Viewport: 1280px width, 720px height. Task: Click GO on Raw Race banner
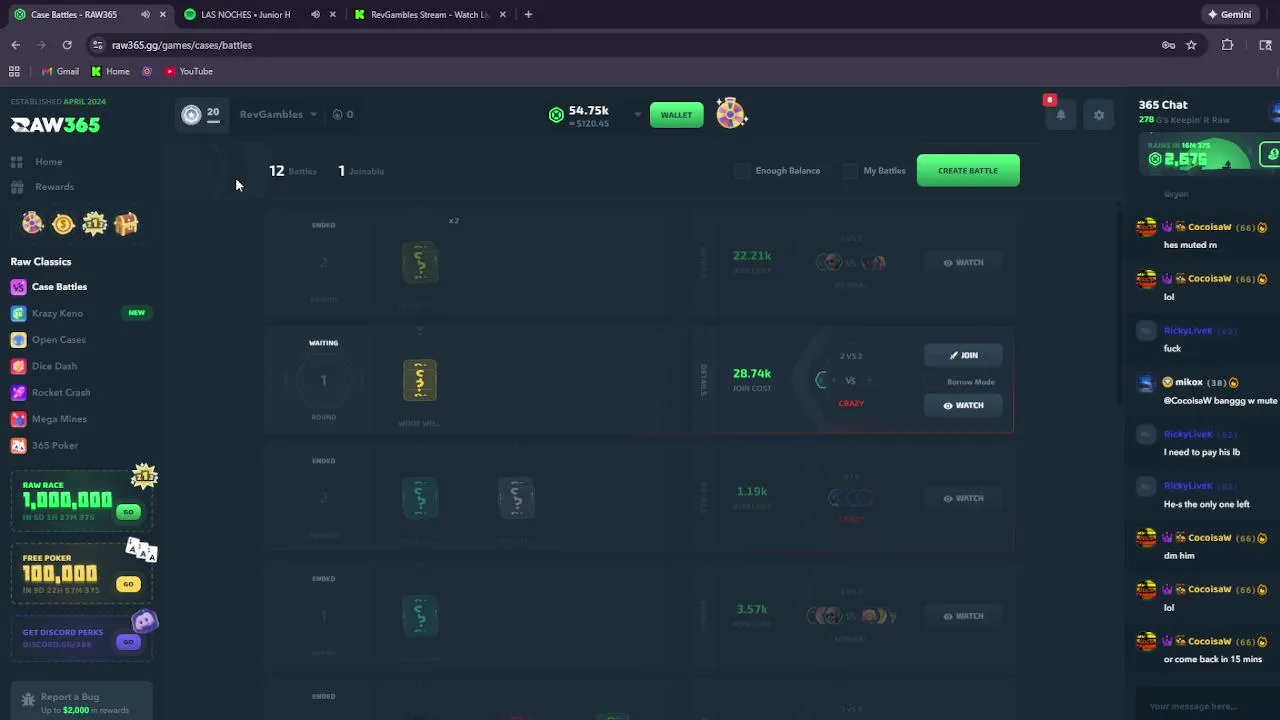128,512
